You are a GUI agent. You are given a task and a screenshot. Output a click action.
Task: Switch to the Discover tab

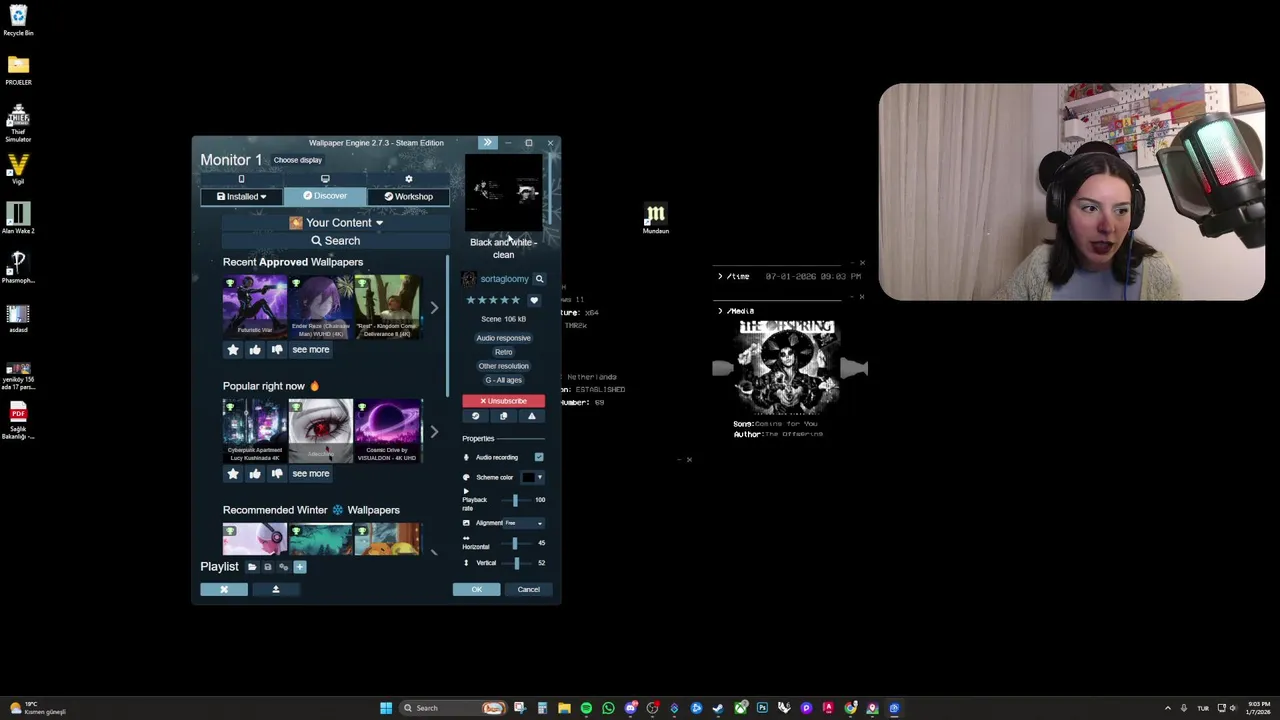point(325,196)
